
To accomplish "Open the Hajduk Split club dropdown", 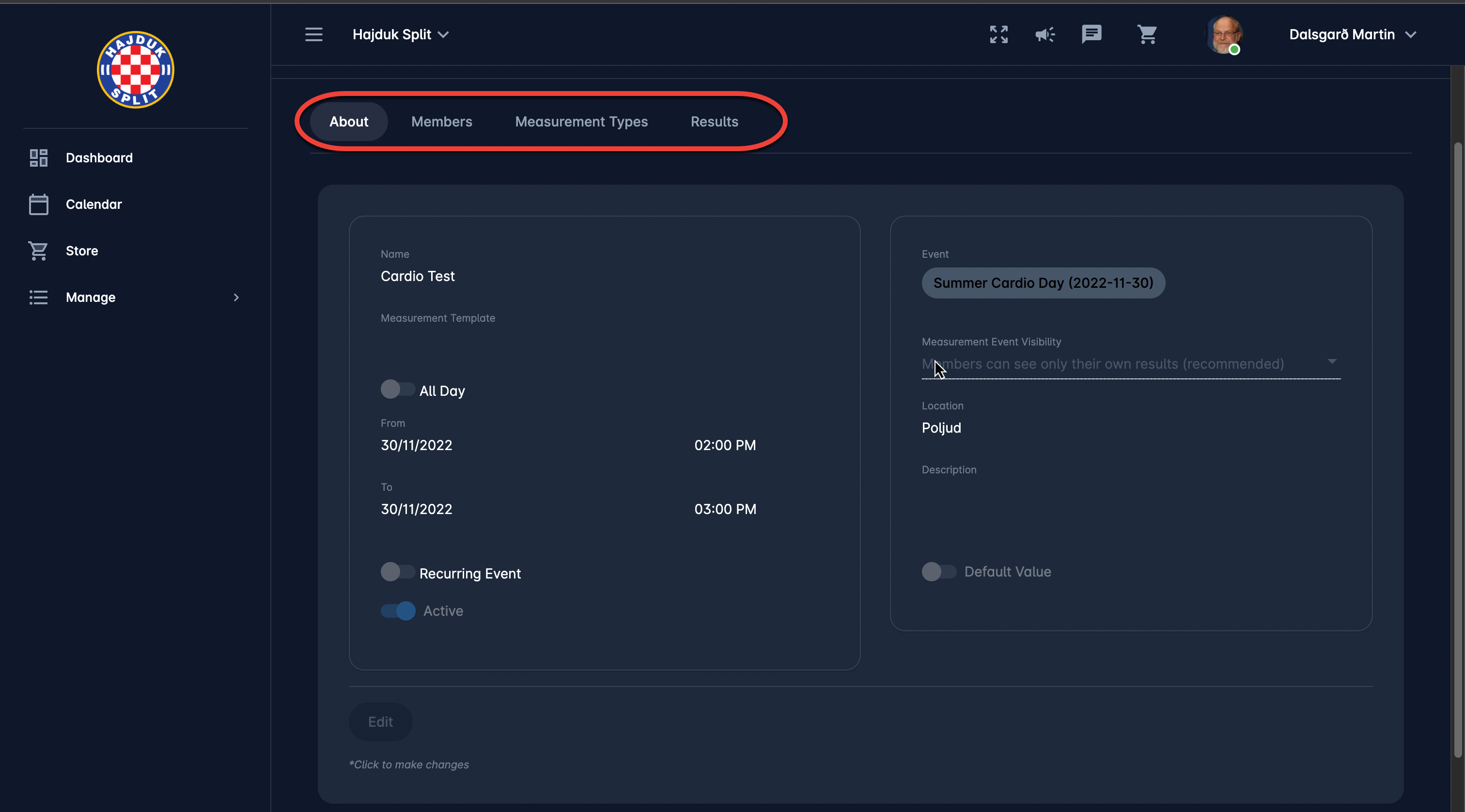I will [400, 35].
